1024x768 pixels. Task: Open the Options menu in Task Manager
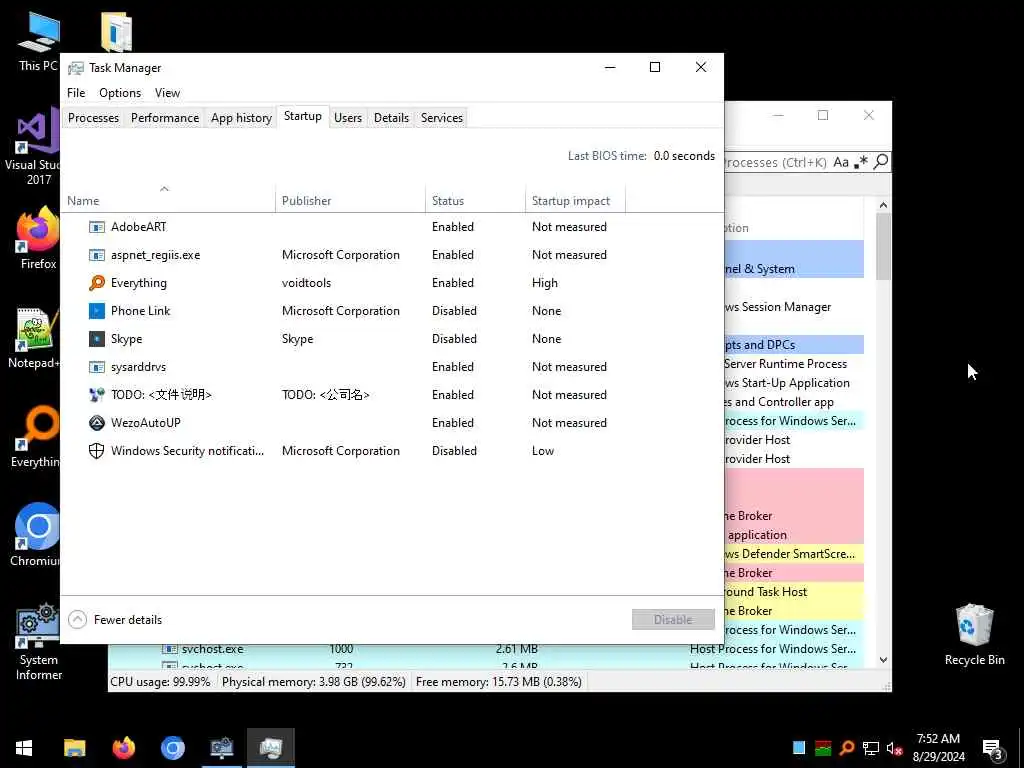coord(120,93)
